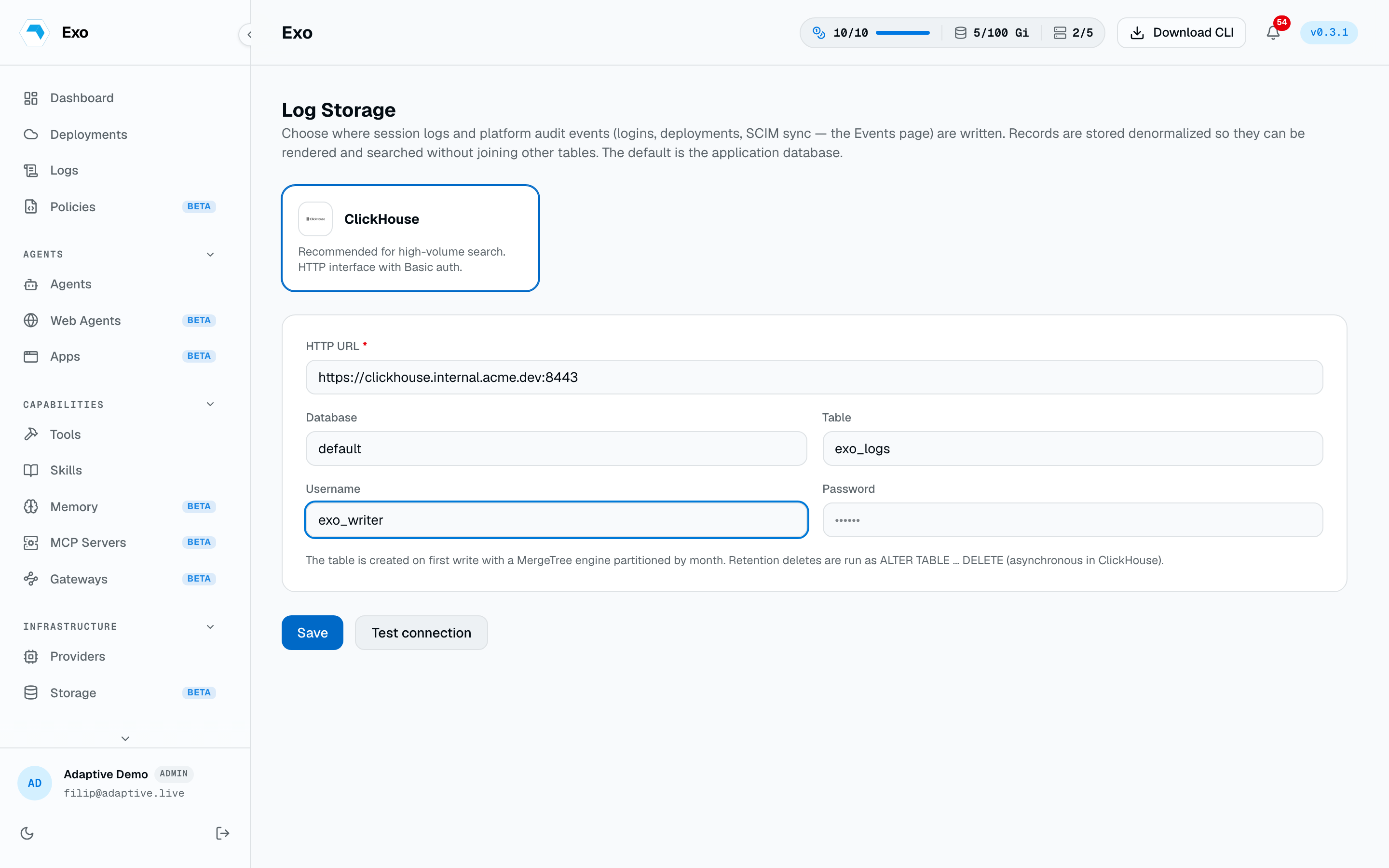The height and width of the screenshot is (868, 1389).
Task: Click the Password input field
Action: click(x=1072, y=520)
